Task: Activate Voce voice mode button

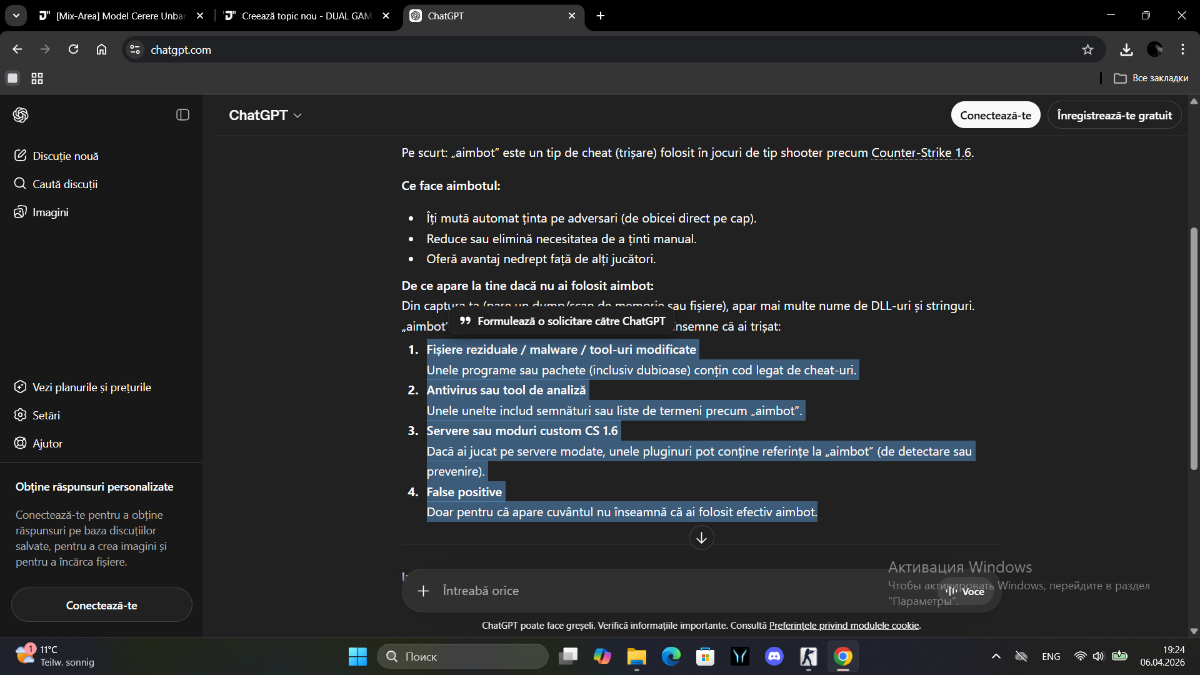Action: click(x=965, y=591)
